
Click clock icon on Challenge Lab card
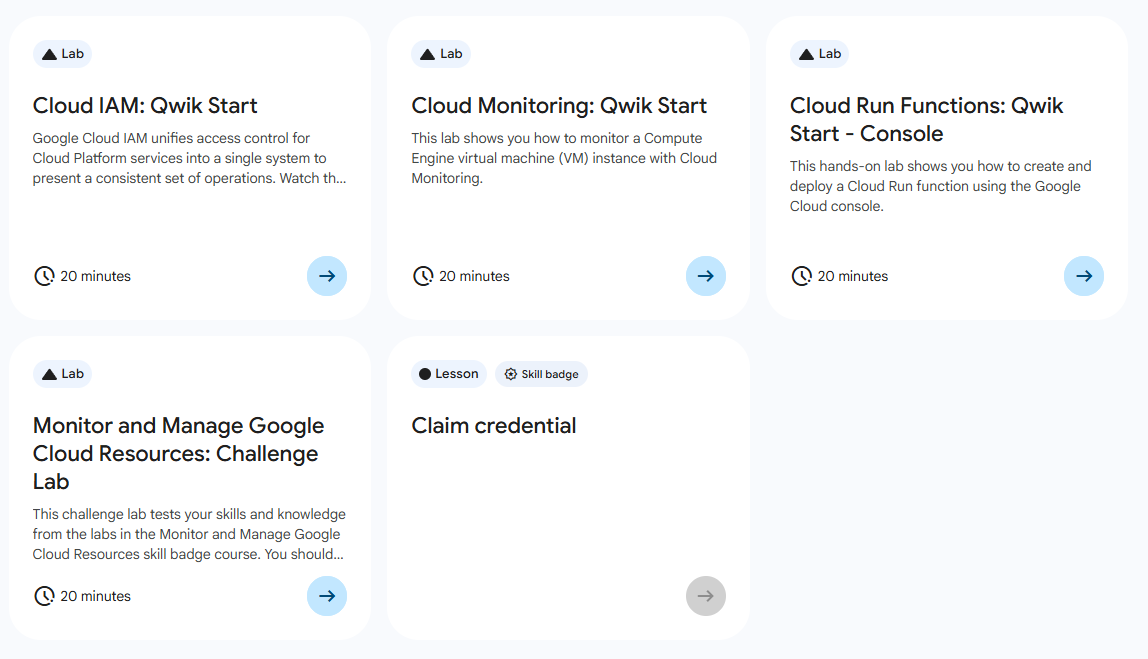coord(45,596)
